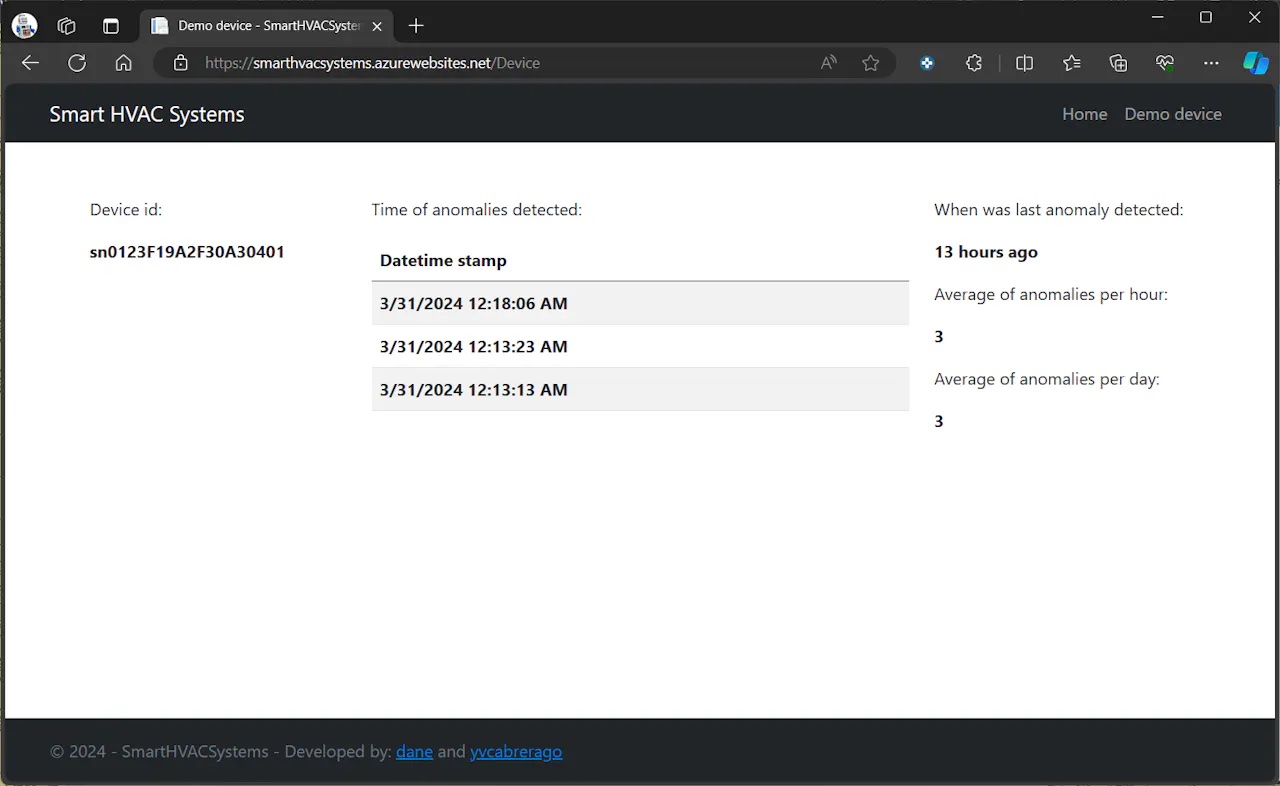Open the split screen icon

(x=1024, y=62)
